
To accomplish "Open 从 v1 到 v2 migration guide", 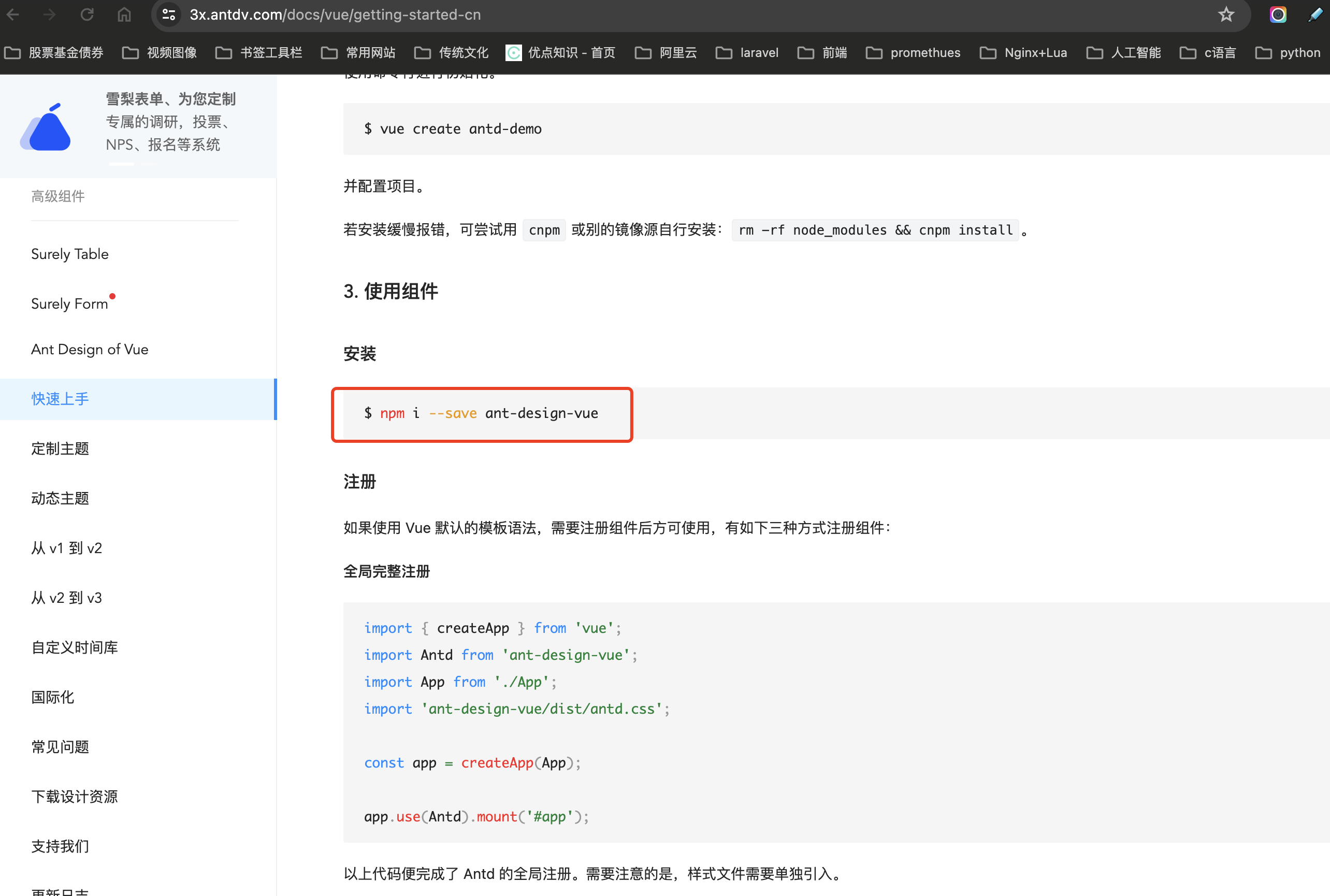I will 67,548.
